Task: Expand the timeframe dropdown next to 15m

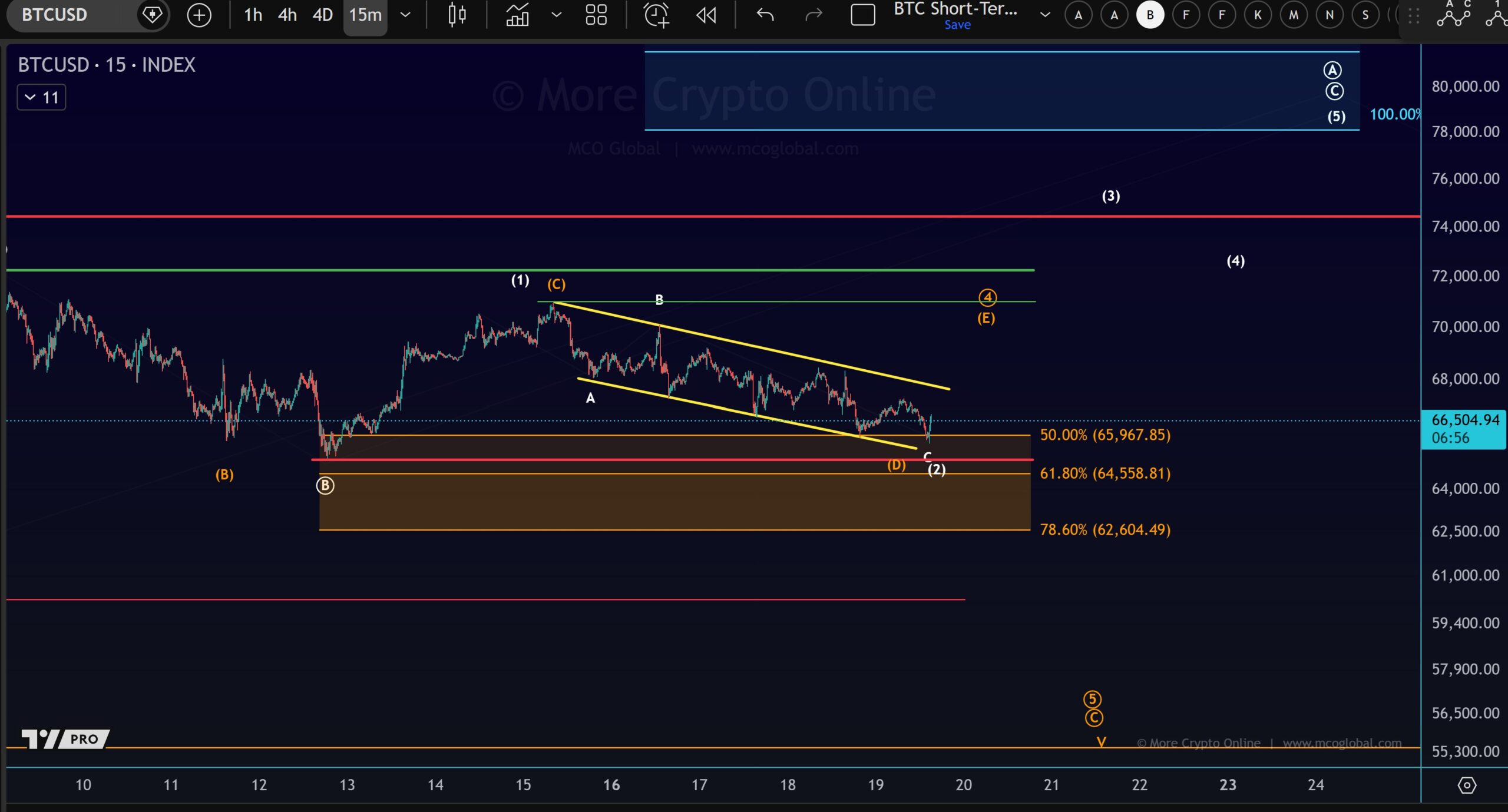Action: [x=405, y=15]
